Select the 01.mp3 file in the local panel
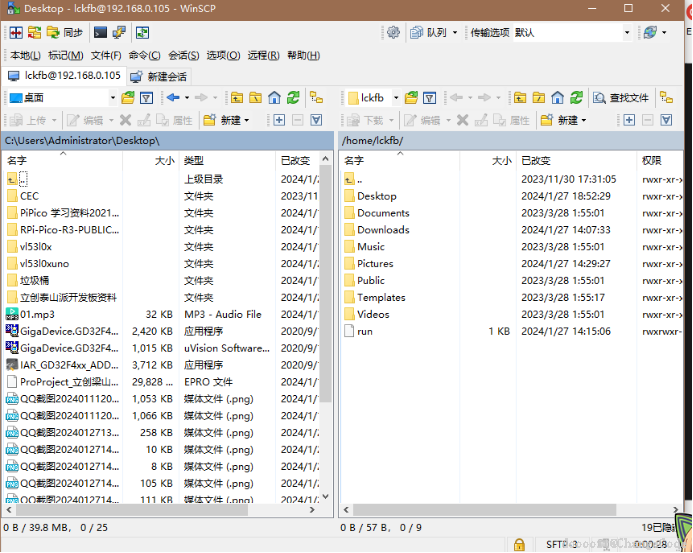Screen dimensions: 693x553 [x=37, y=315]
